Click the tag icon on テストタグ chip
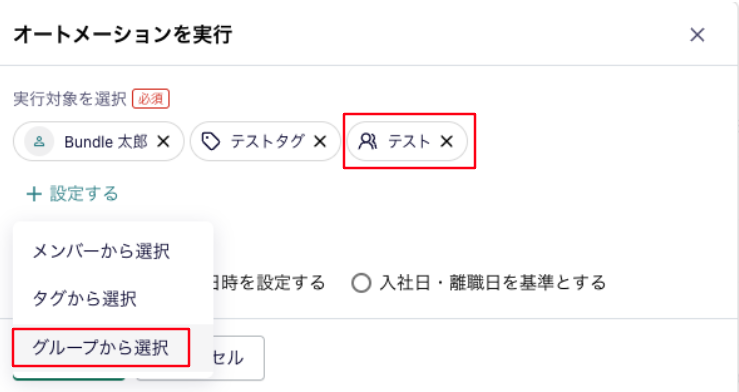The width and height of the screenshot is (739, 392). (x=211, y=141)
